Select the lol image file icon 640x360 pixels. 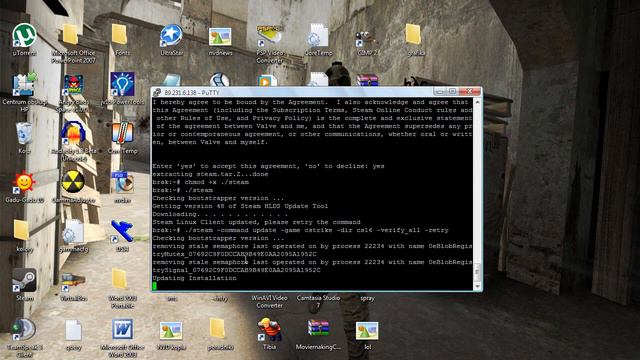pyautogui.click(x=367, y=331)
